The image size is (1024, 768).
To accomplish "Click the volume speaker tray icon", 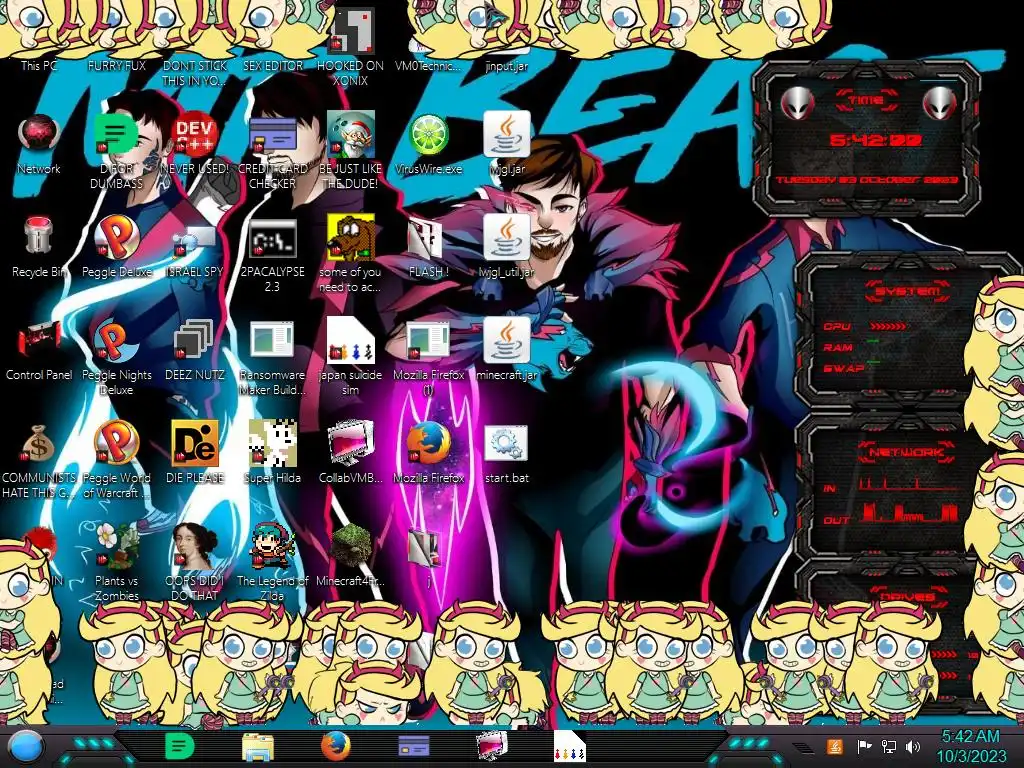I will tap(913, 746).
